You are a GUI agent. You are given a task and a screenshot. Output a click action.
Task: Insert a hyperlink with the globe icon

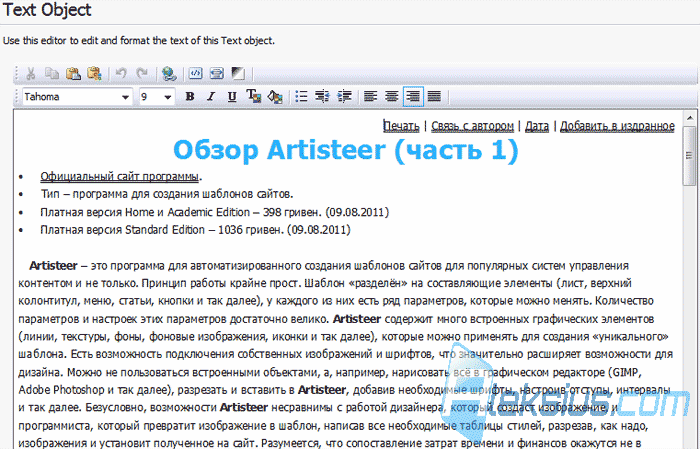169,74
